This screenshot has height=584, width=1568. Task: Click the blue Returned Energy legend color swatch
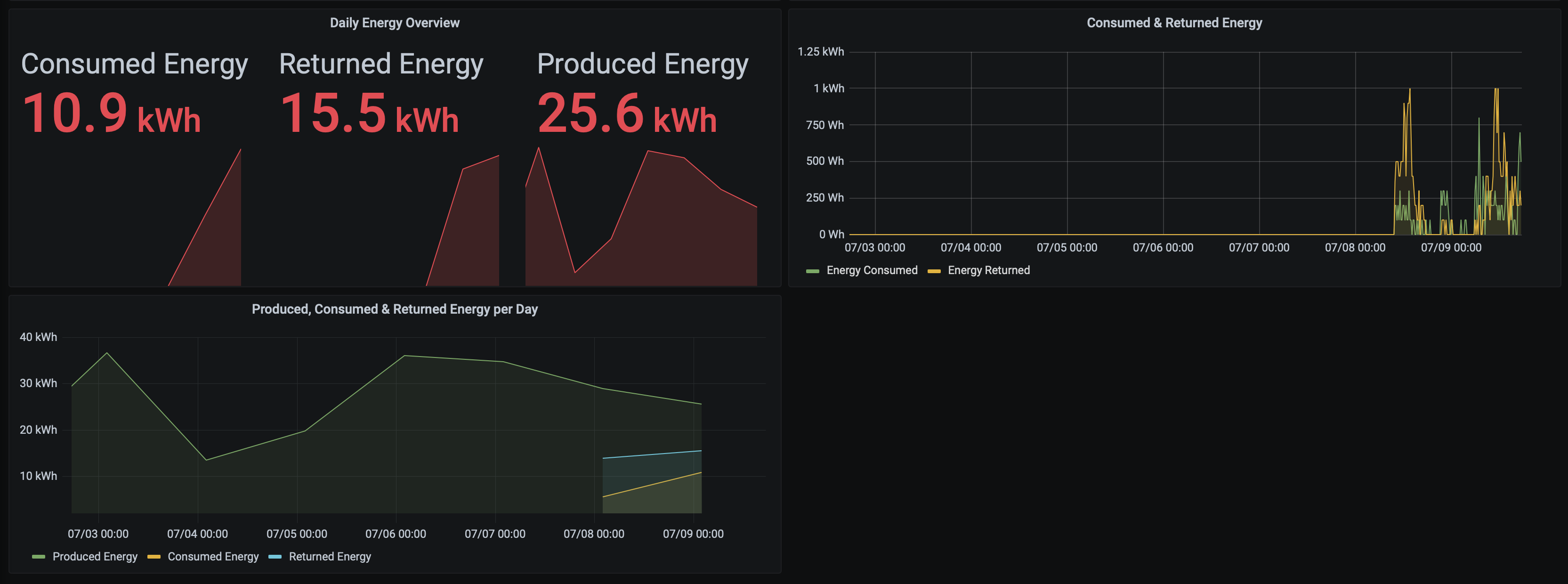(275, 557)
